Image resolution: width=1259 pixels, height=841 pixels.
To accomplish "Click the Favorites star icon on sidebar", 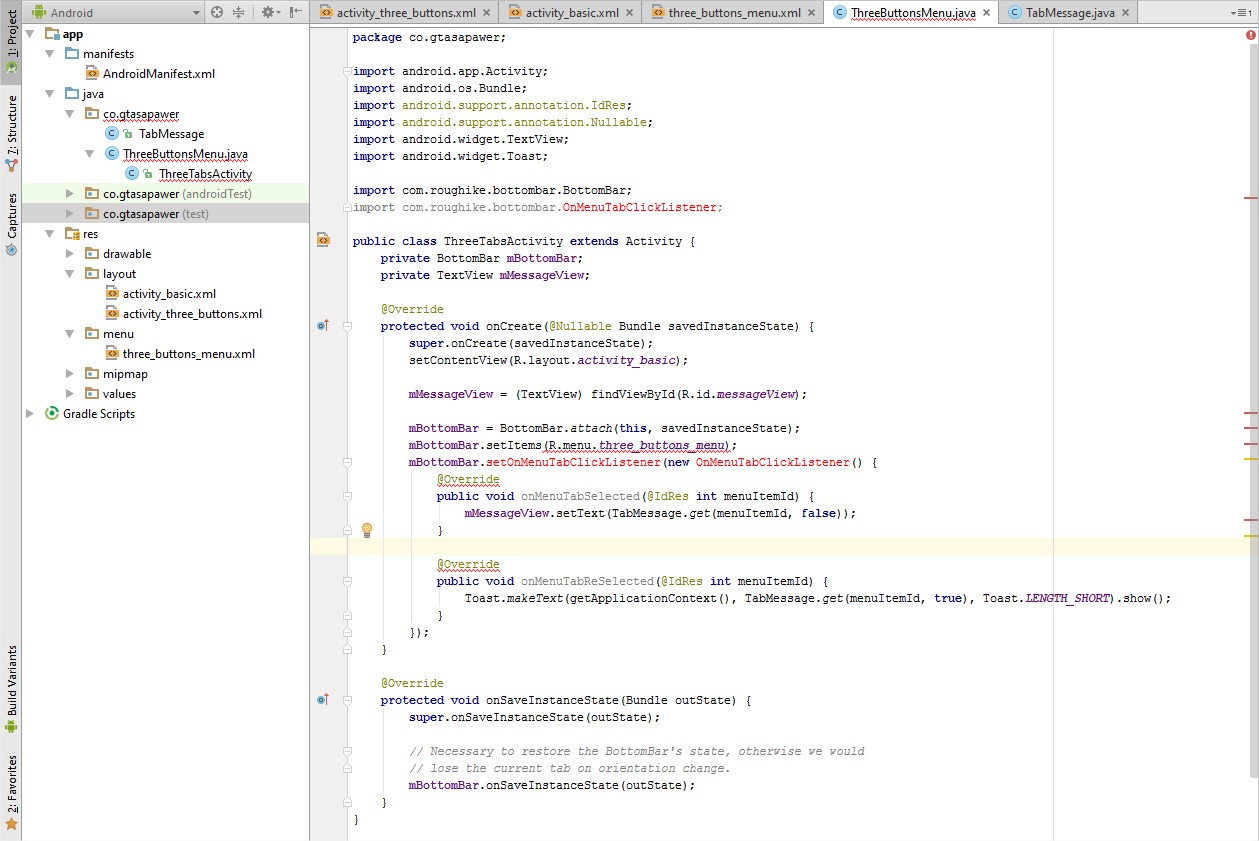I will pyautogui.click(x=11, y=824).
